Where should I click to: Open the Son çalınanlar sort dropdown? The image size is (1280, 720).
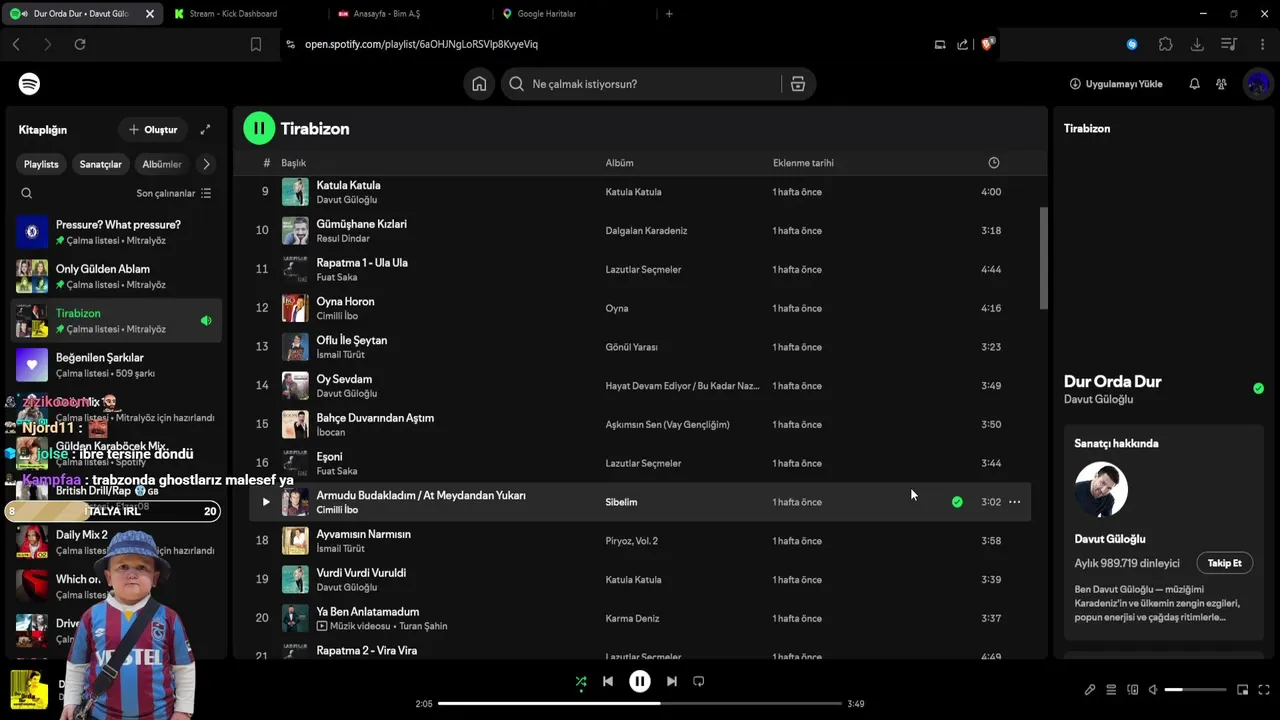pos(174,193)
